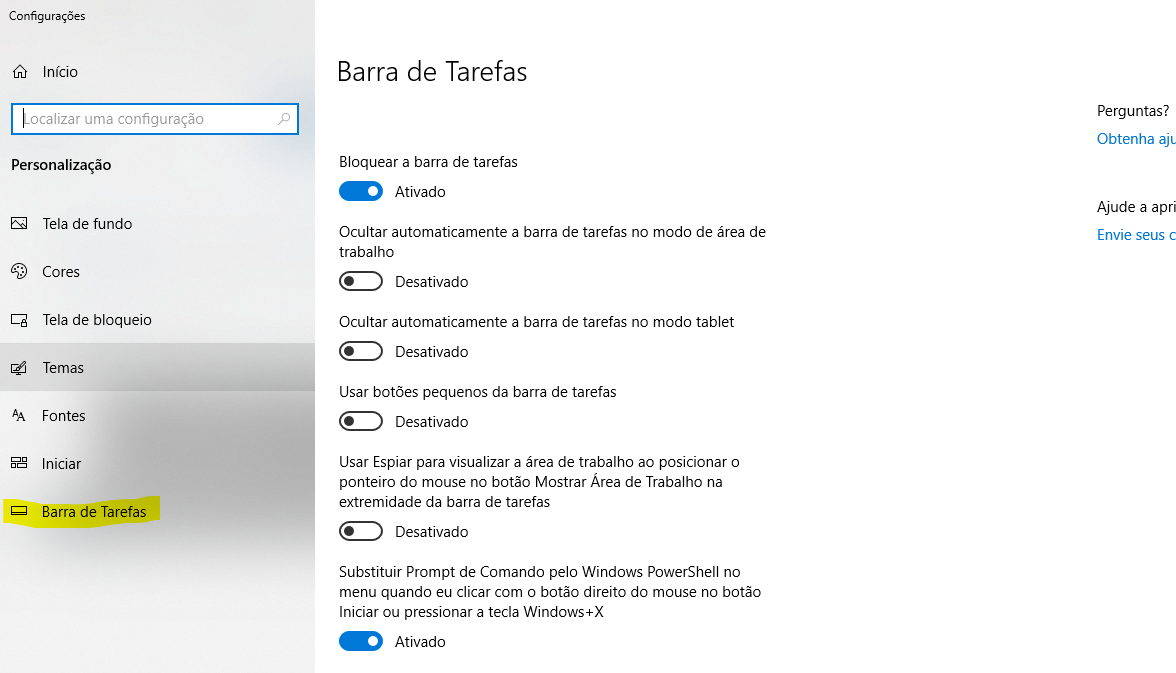
Task: Click the Início home icon
Action: (20, 72)
